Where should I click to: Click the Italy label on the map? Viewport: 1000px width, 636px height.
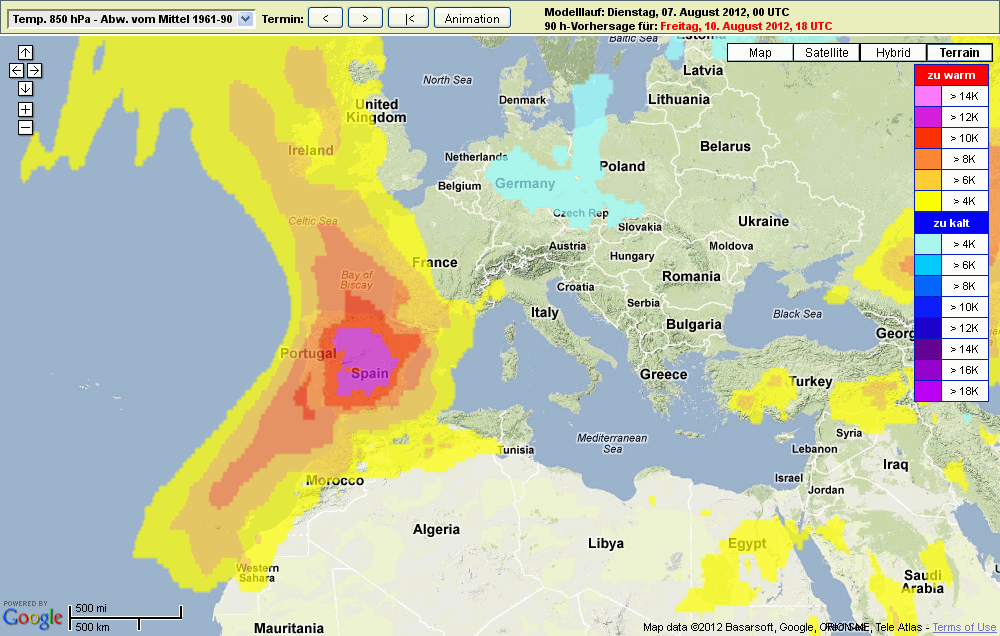[x=545, y=313]
